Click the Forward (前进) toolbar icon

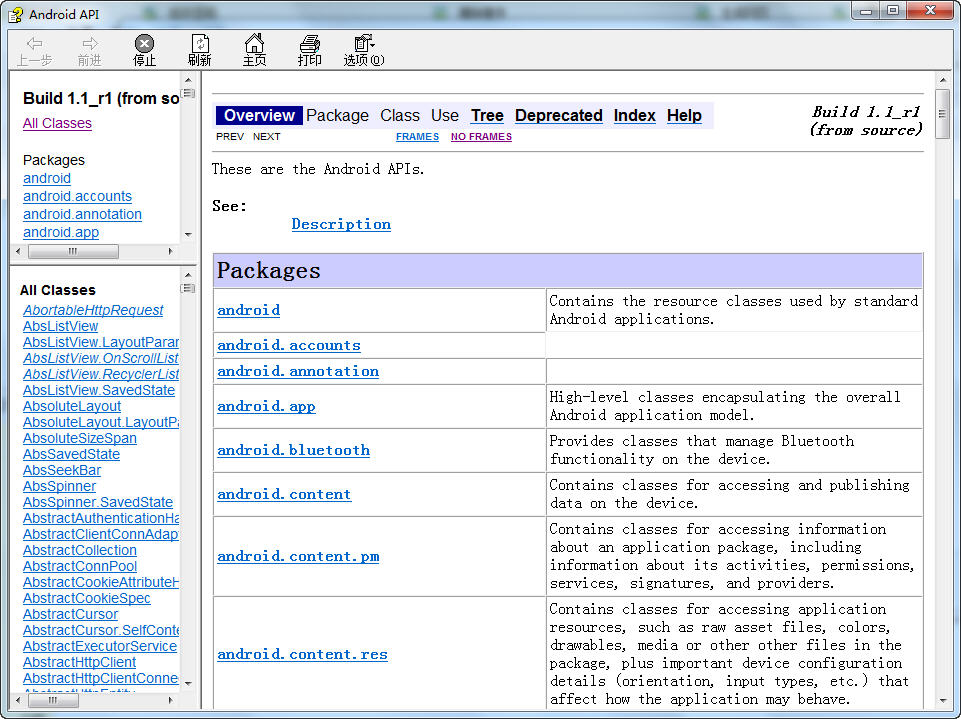point(89,50)
